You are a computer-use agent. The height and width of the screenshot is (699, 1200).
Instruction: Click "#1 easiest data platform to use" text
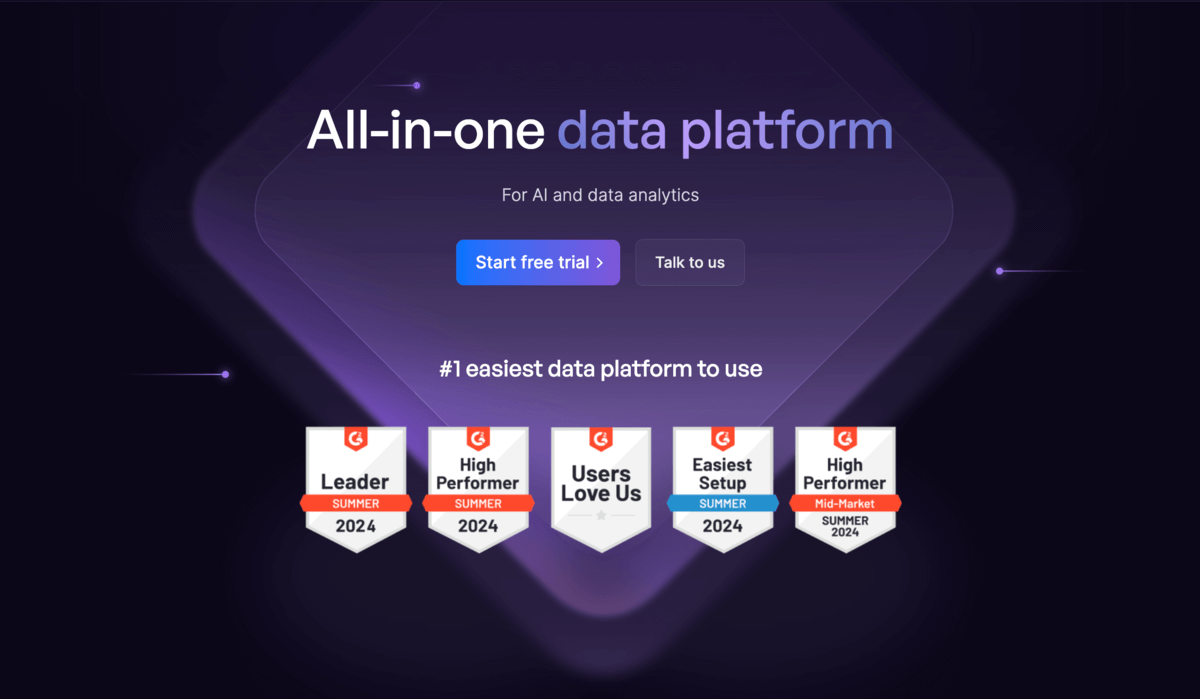pyautogui.click(x=600, y=369)
